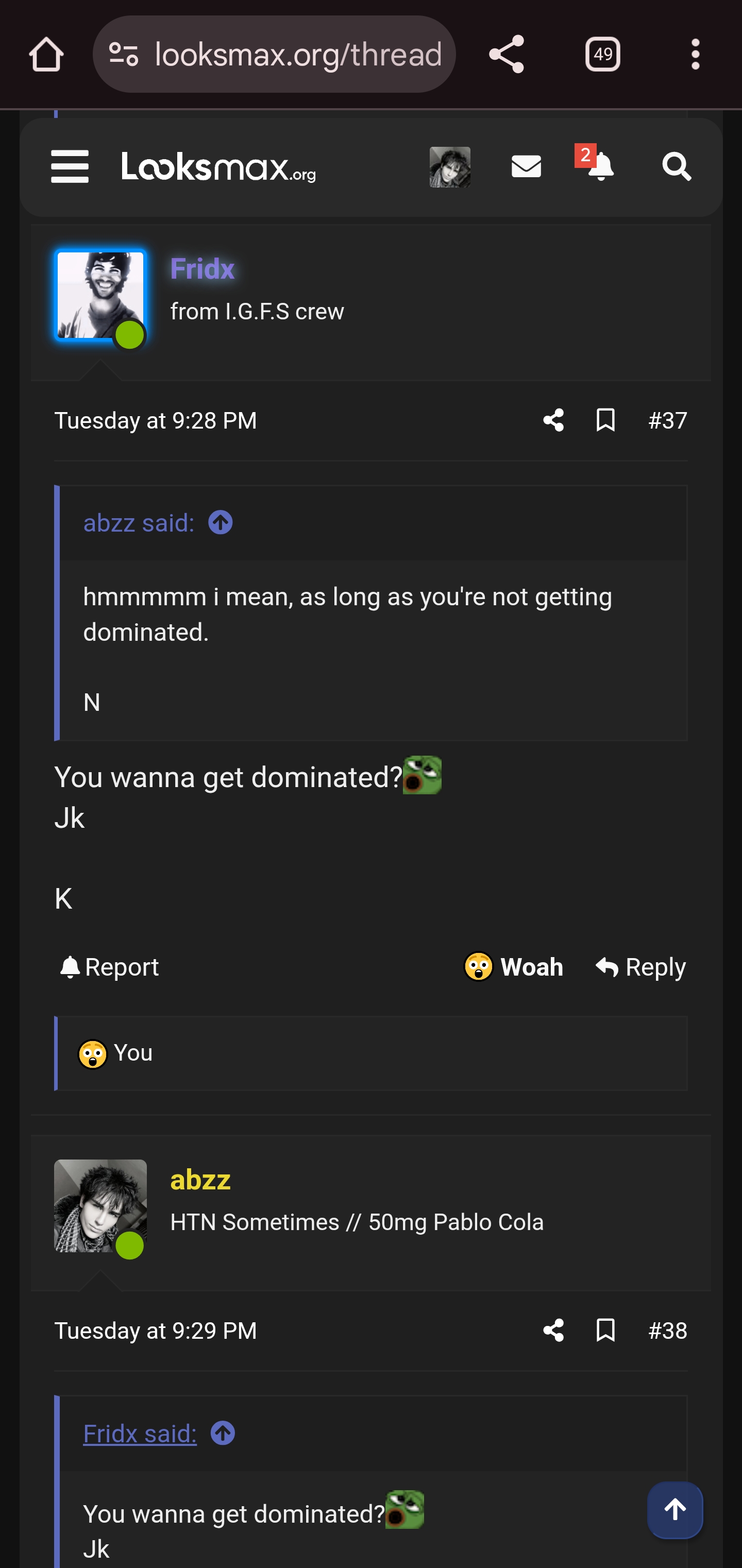Open the notifications bell
Image resolution: width=742 pixels, height=1568 pixels.
tap(600, 167)
